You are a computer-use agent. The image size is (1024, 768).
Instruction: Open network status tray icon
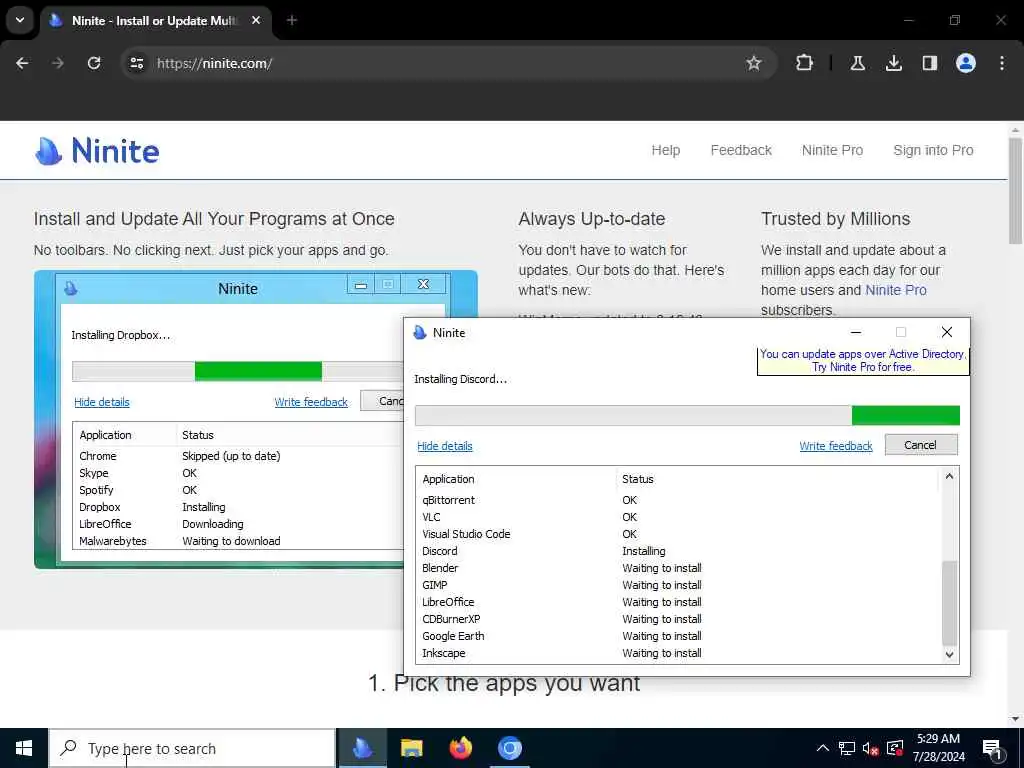coord(847,748)
